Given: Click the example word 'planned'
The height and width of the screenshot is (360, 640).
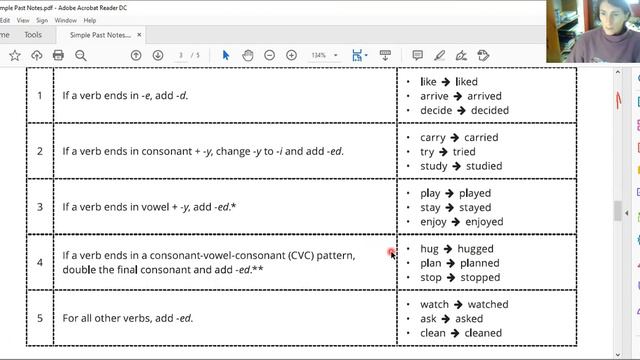Looking at the screenshot, I should (480, 263).
